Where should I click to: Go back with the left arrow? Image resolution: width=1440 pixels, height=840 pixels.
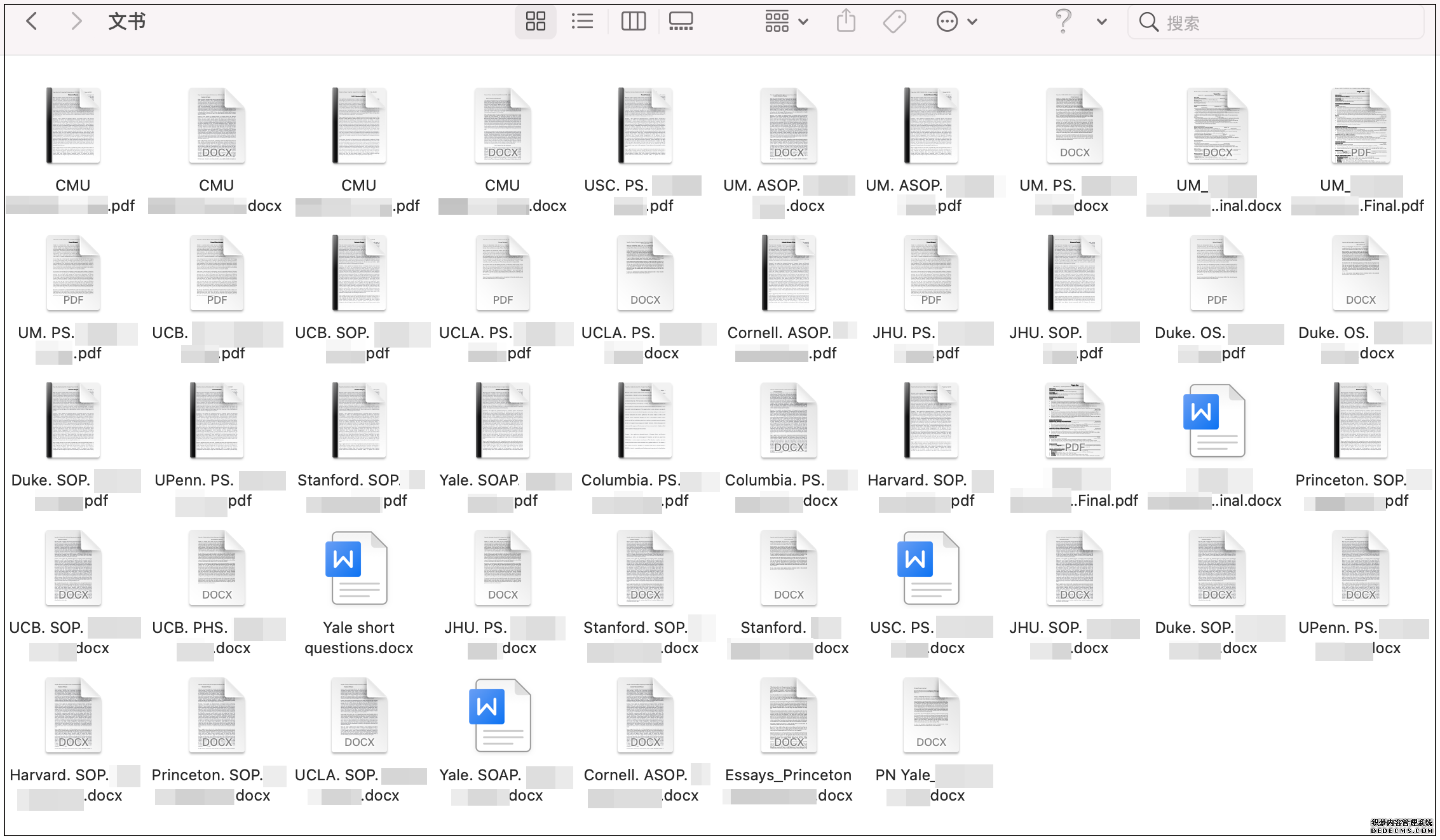[x=32, y=22]
